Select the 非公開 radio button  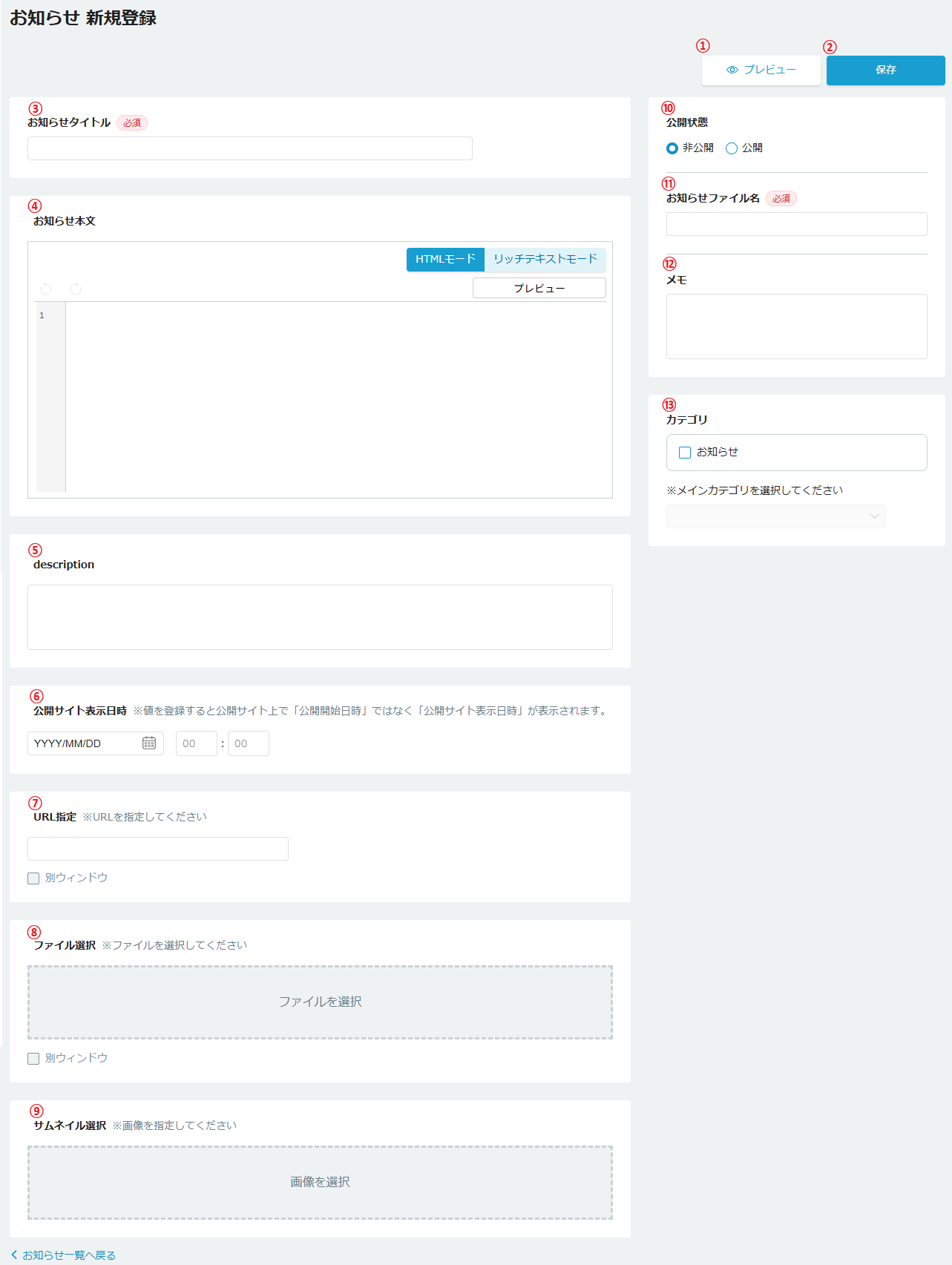[x=672, y=148]
